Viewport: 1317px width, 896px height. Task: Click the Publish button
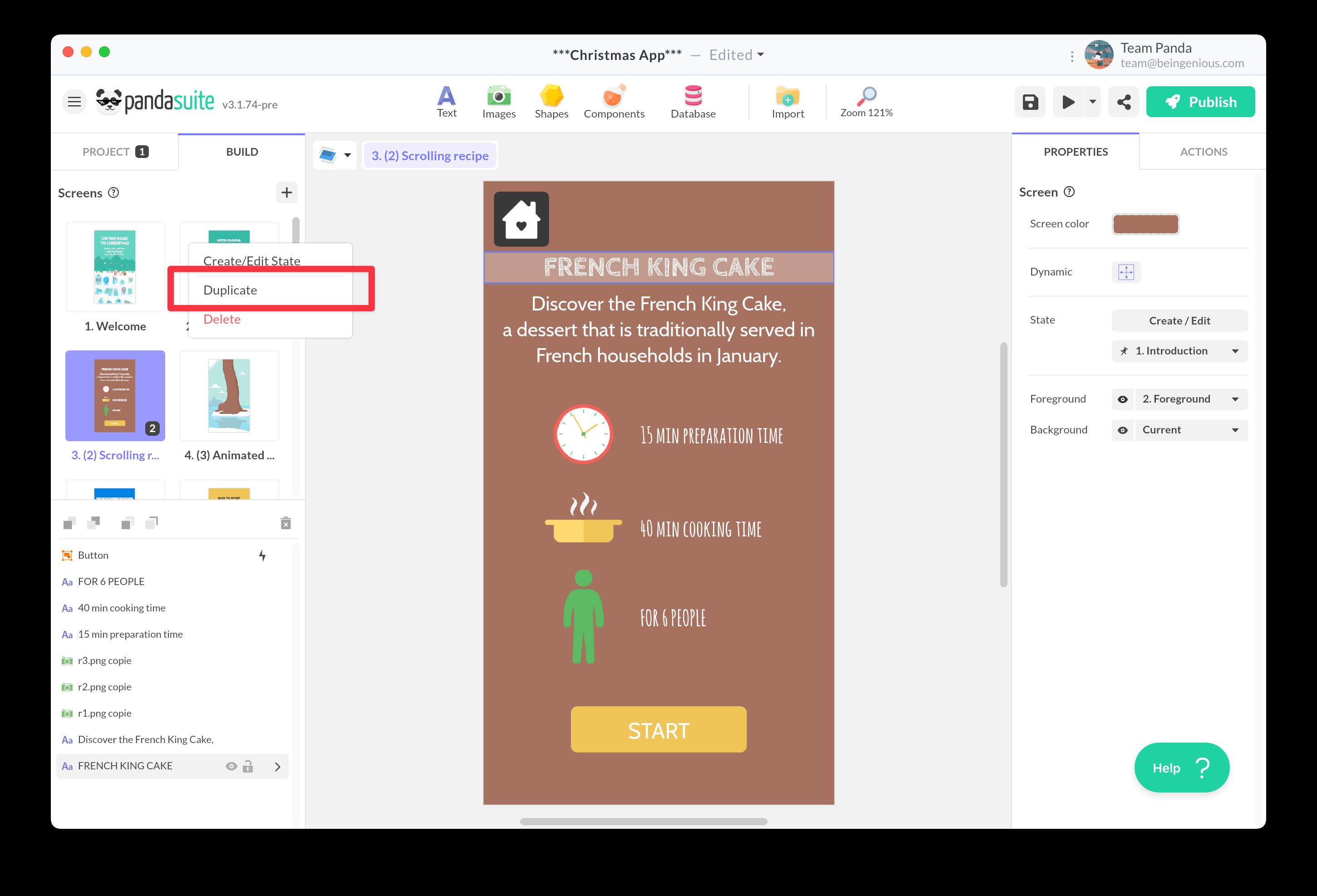click(x=1200, y=101)
